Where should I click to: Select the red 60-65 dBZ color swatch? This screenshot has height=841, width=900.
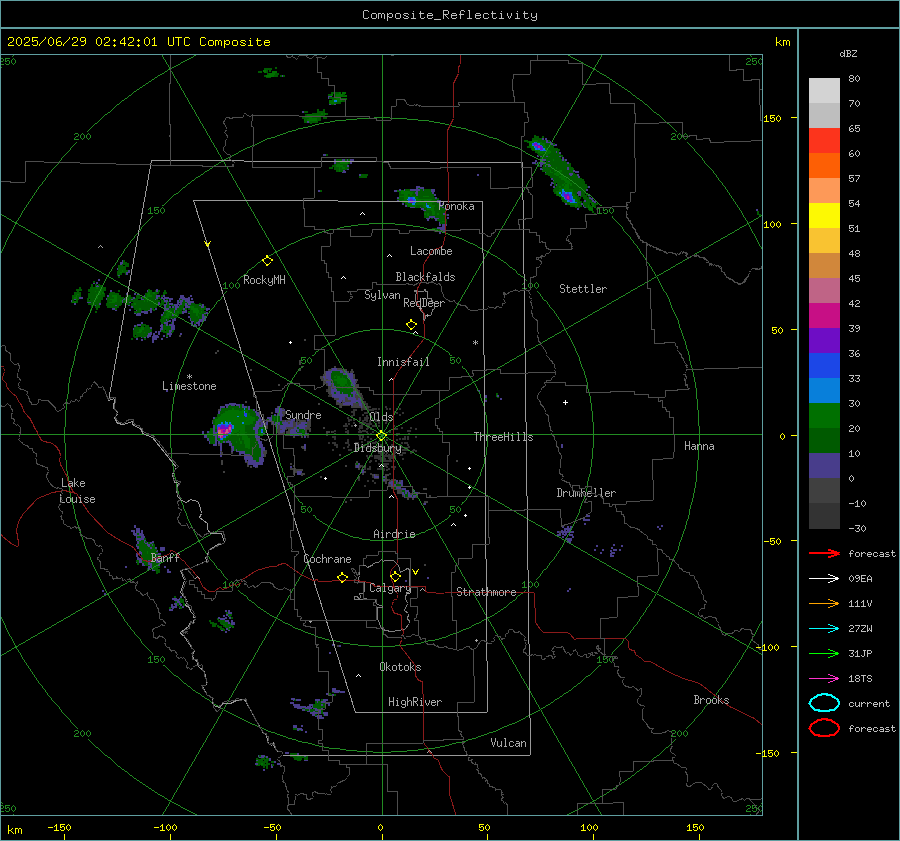pos(824,140)
